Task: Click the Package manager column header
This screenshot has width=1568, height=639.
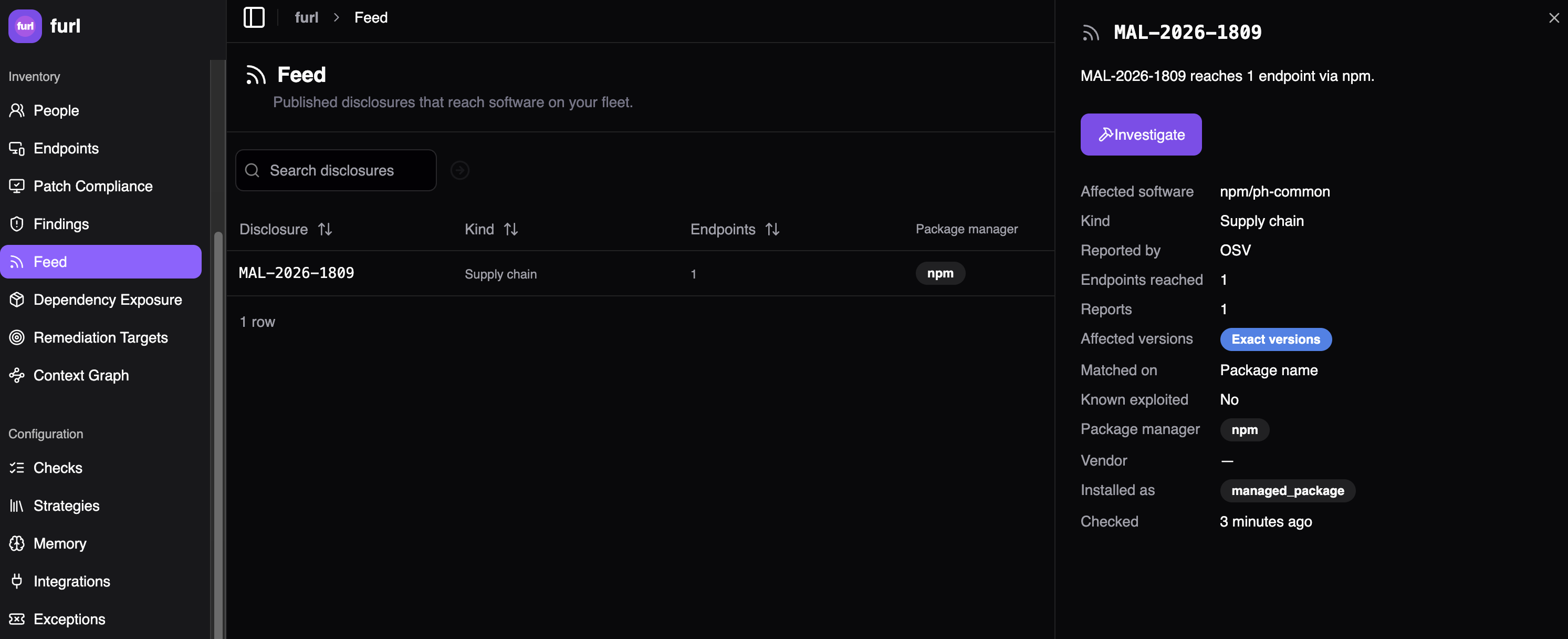Action: click(966, 229)
